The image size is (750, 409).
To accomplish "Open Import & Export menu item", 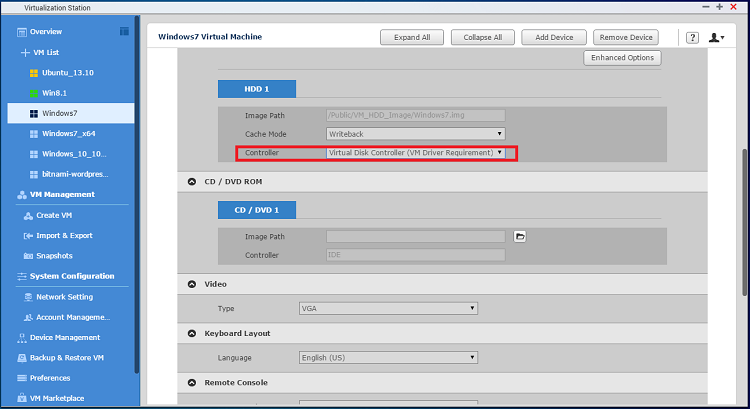I will pos(64,236).
